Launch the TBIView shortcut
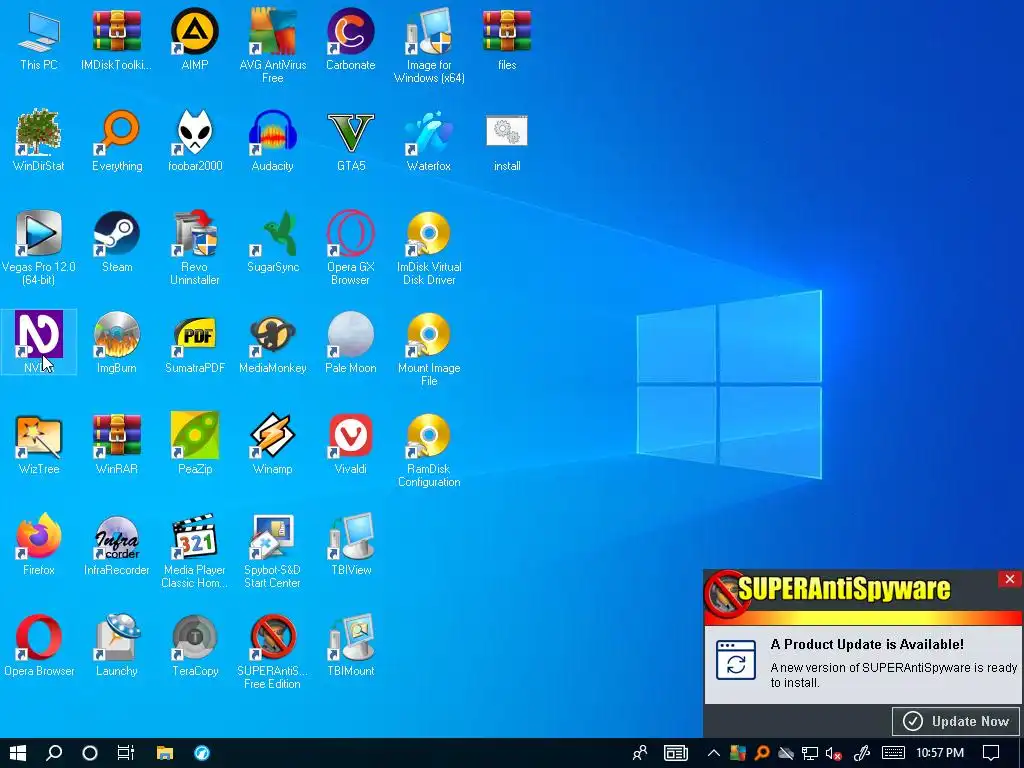Image resolution: width=1024 pixels, height=768 pixels. [x=351, y=543]
